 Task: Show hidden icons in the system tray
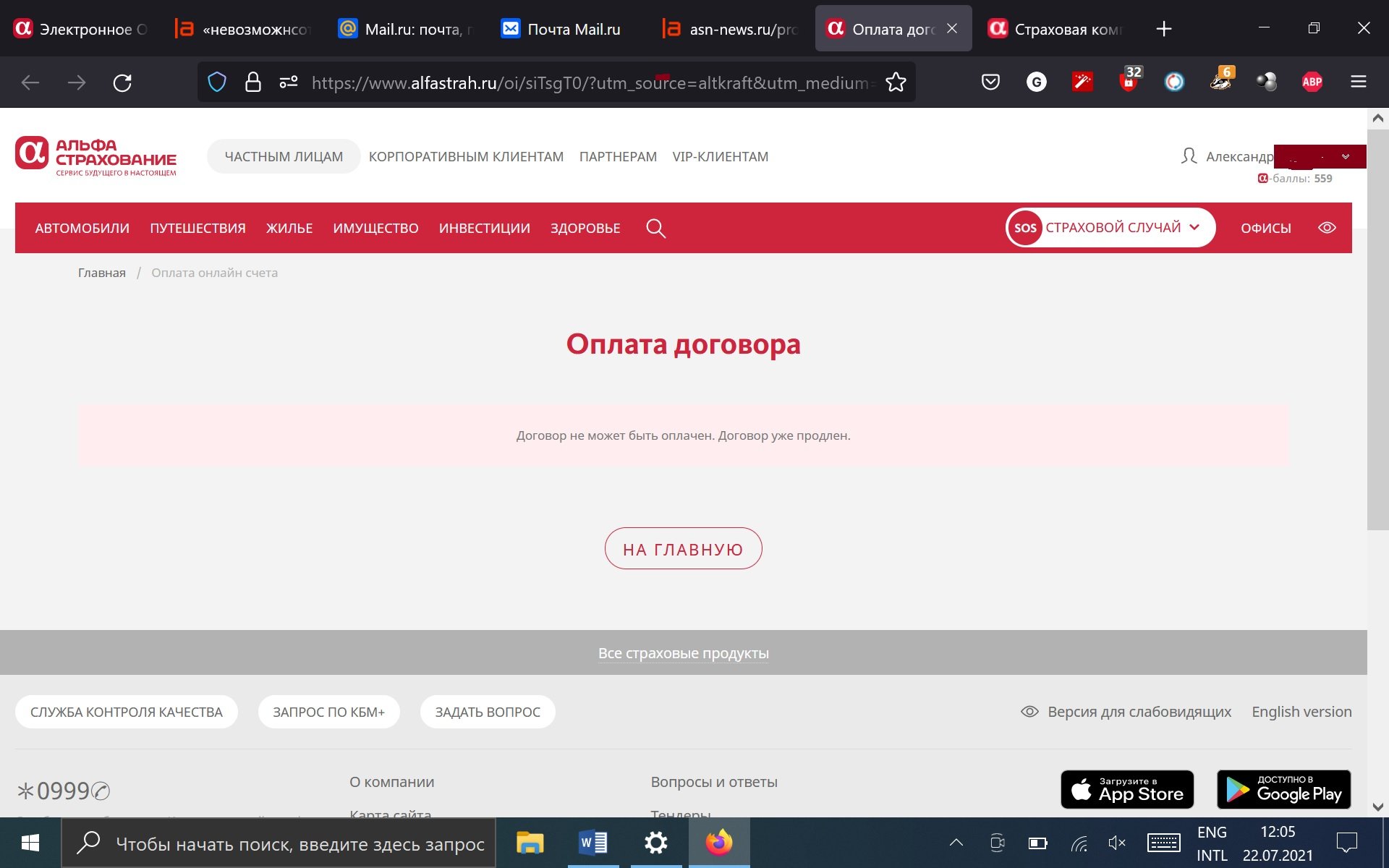[x=956, y=843]
